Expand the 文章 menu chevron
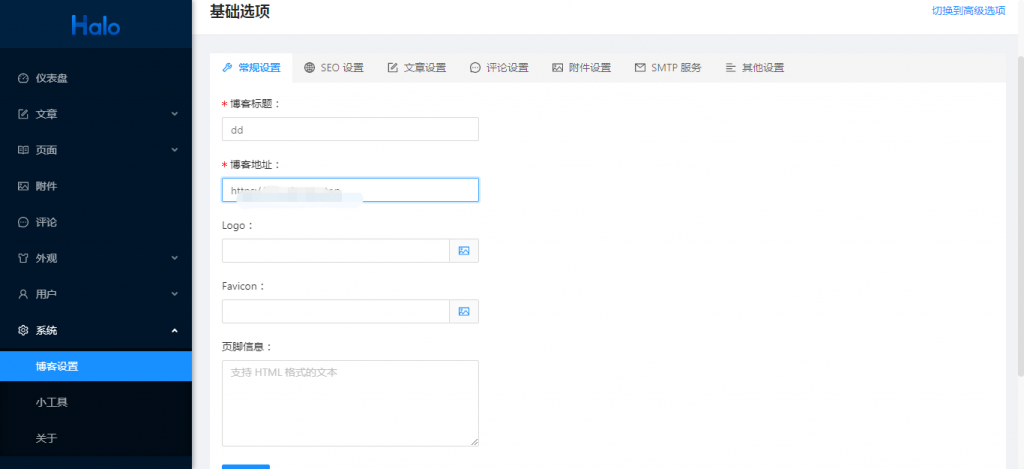Screen dimensions: 1024x469 click(174, 114)
